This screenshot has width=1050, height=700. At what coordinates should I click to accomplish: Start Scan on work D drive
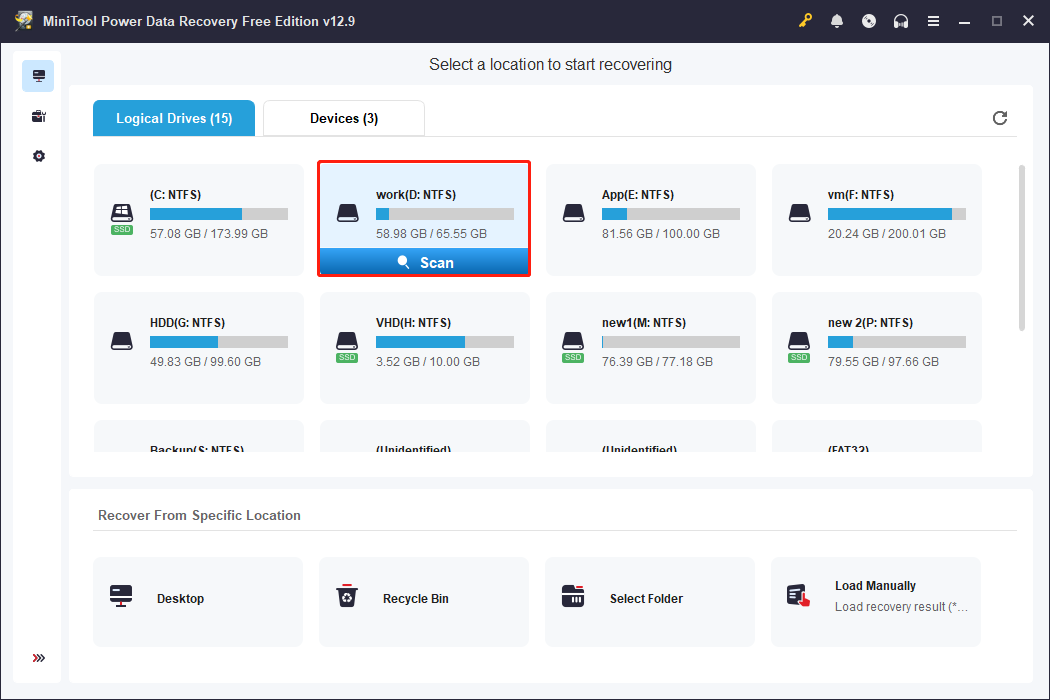click(x=424, y=262)
